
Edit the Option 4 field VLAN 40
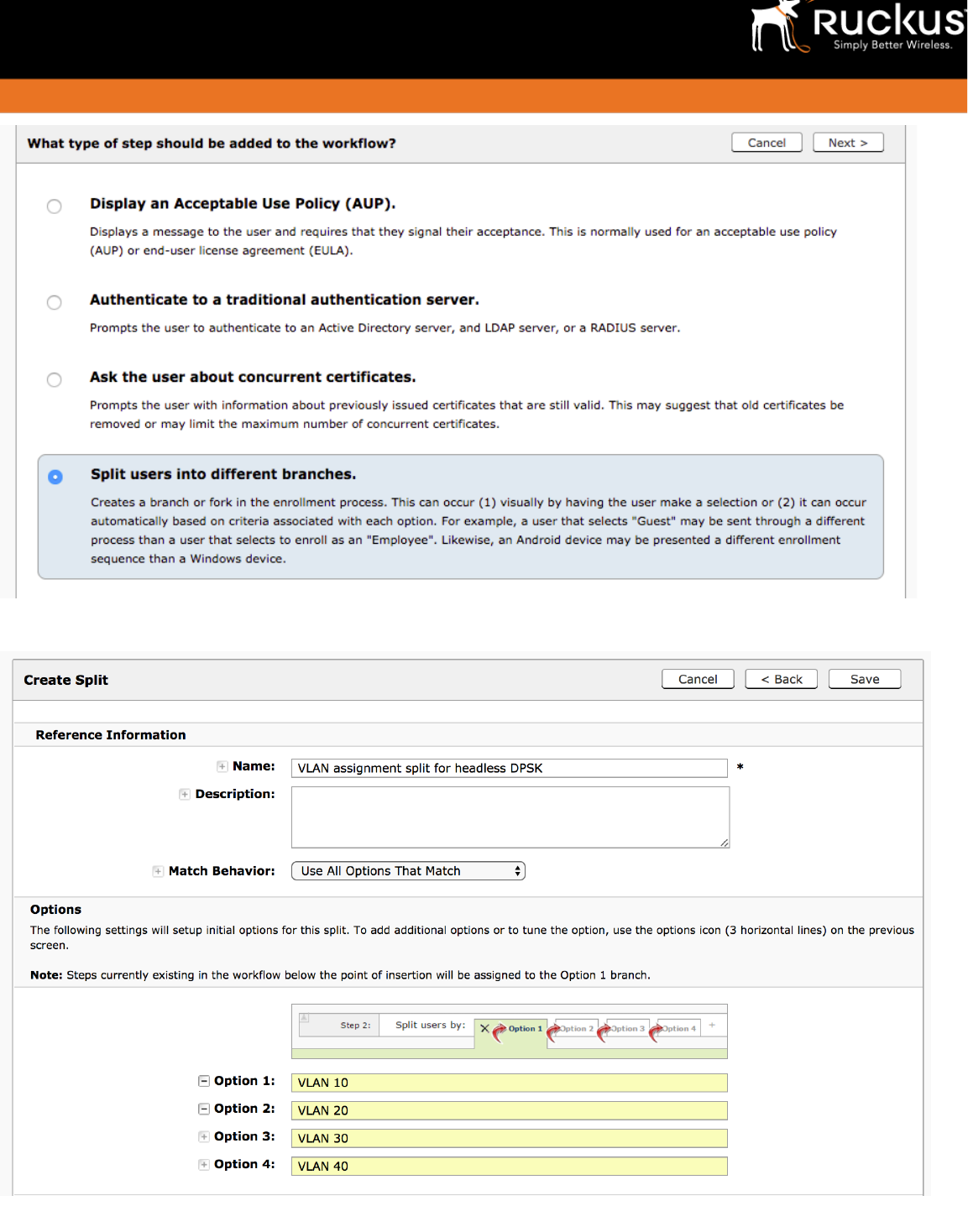[x=509, y=1166]
